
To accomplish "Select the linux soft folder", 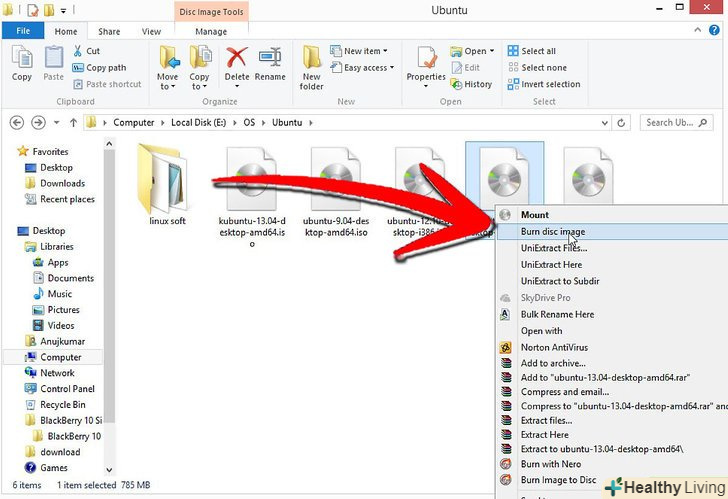I will point(165,186).
